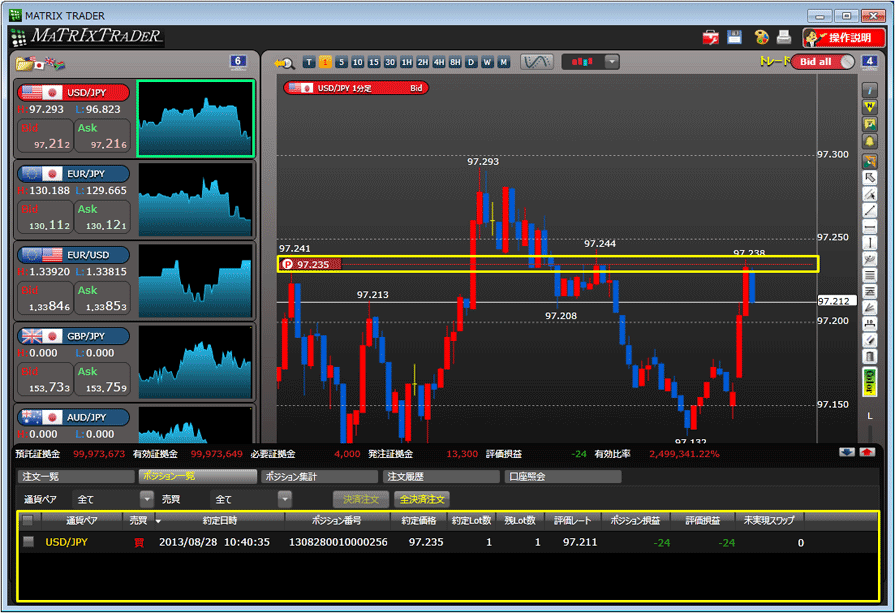Open the Color picker button in sidebar
The image size is (895, 613).
(869, 382)
